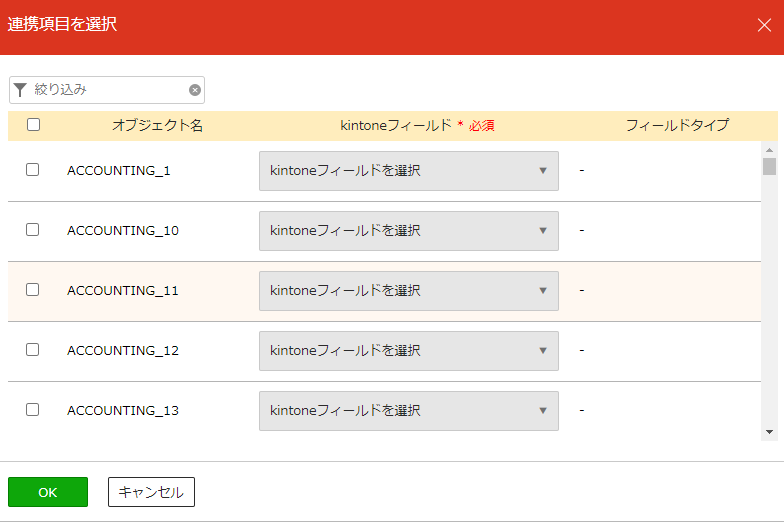Click the scrollbar up arrow
The width and height of the screenshot is (784, 522).
[x=770, y=150]
